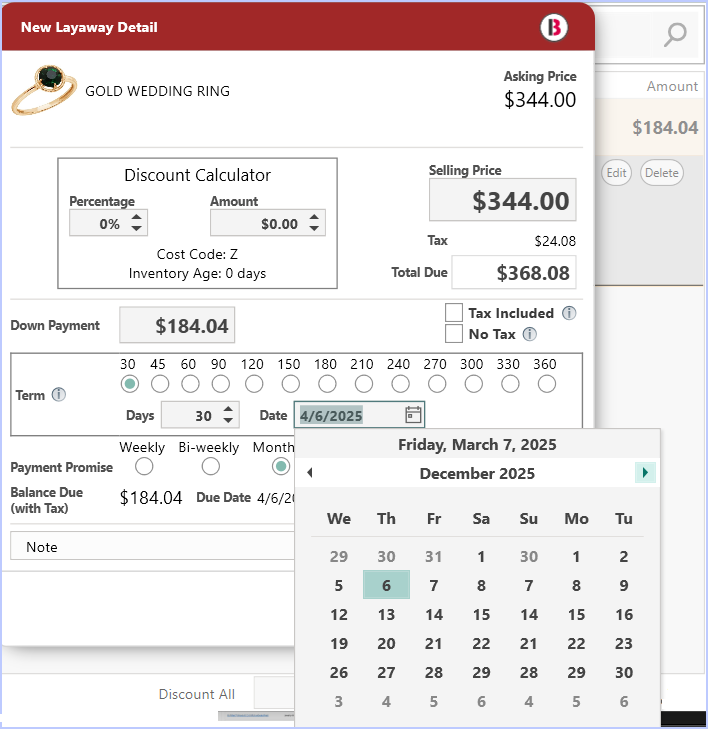Click the Discount All label
Image resolution: width=708 pixels, height=729 pixels.
coord(197,694)
